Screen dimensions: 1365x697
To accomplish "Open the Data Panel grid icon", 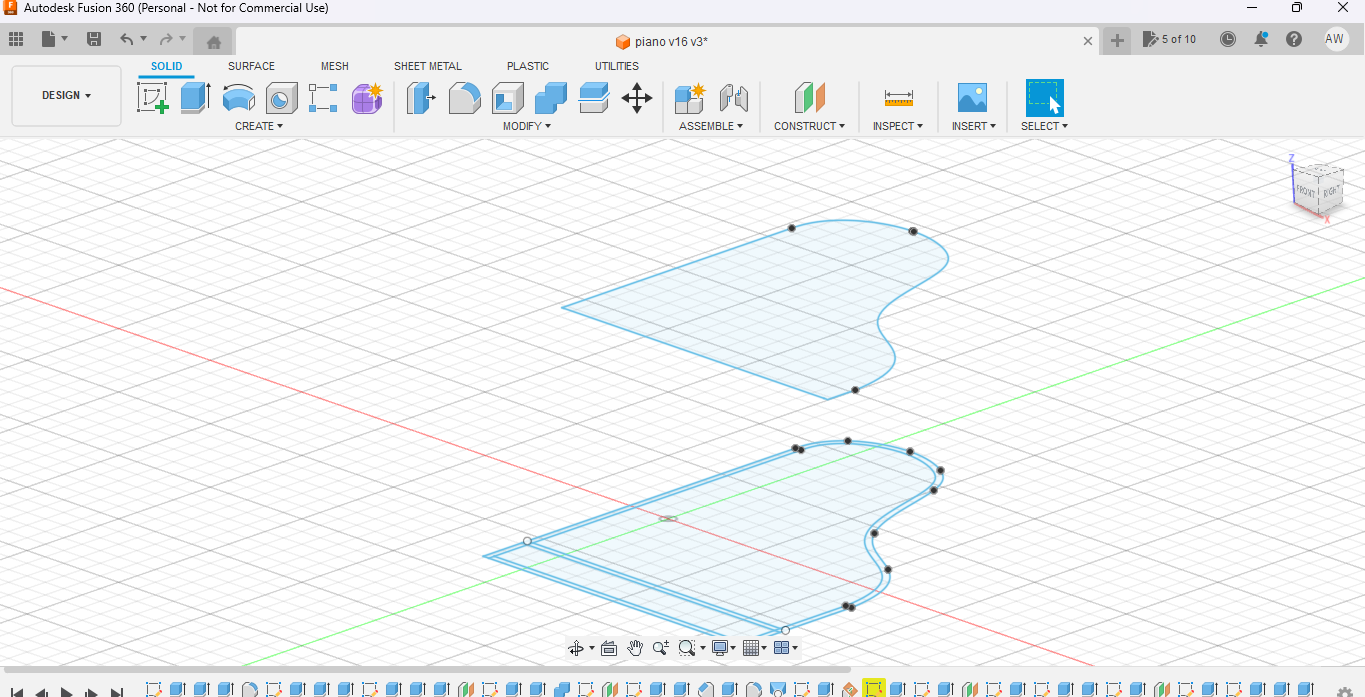I will coord(16,39).
